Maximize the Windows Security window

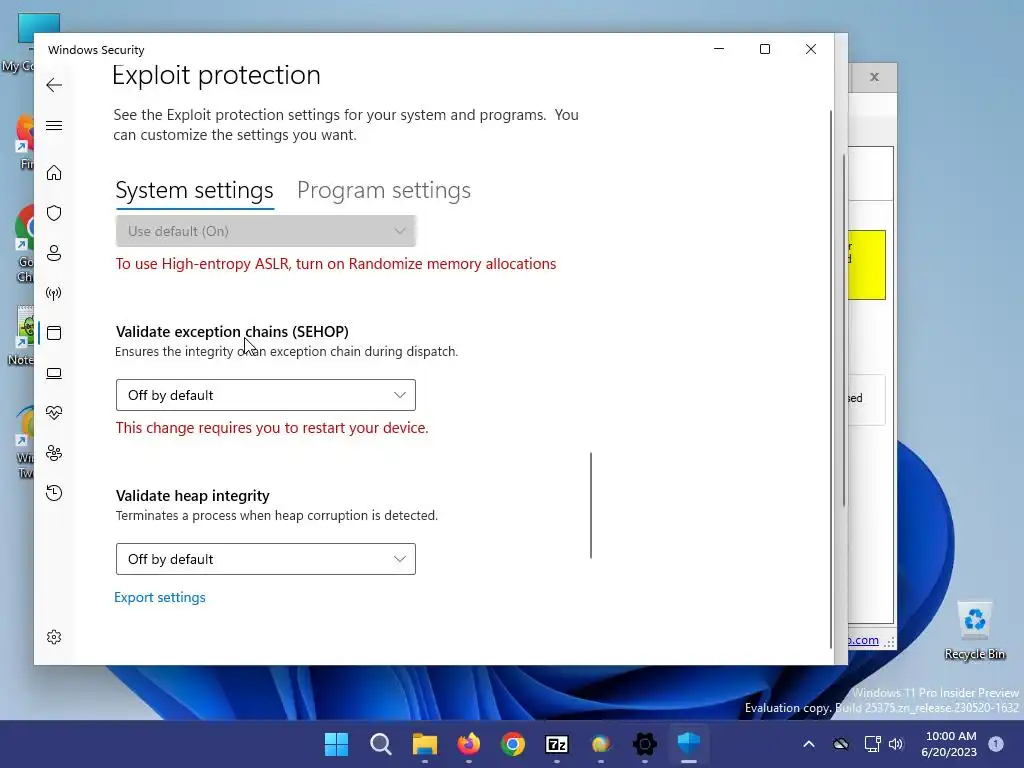[x=765, y=49]
